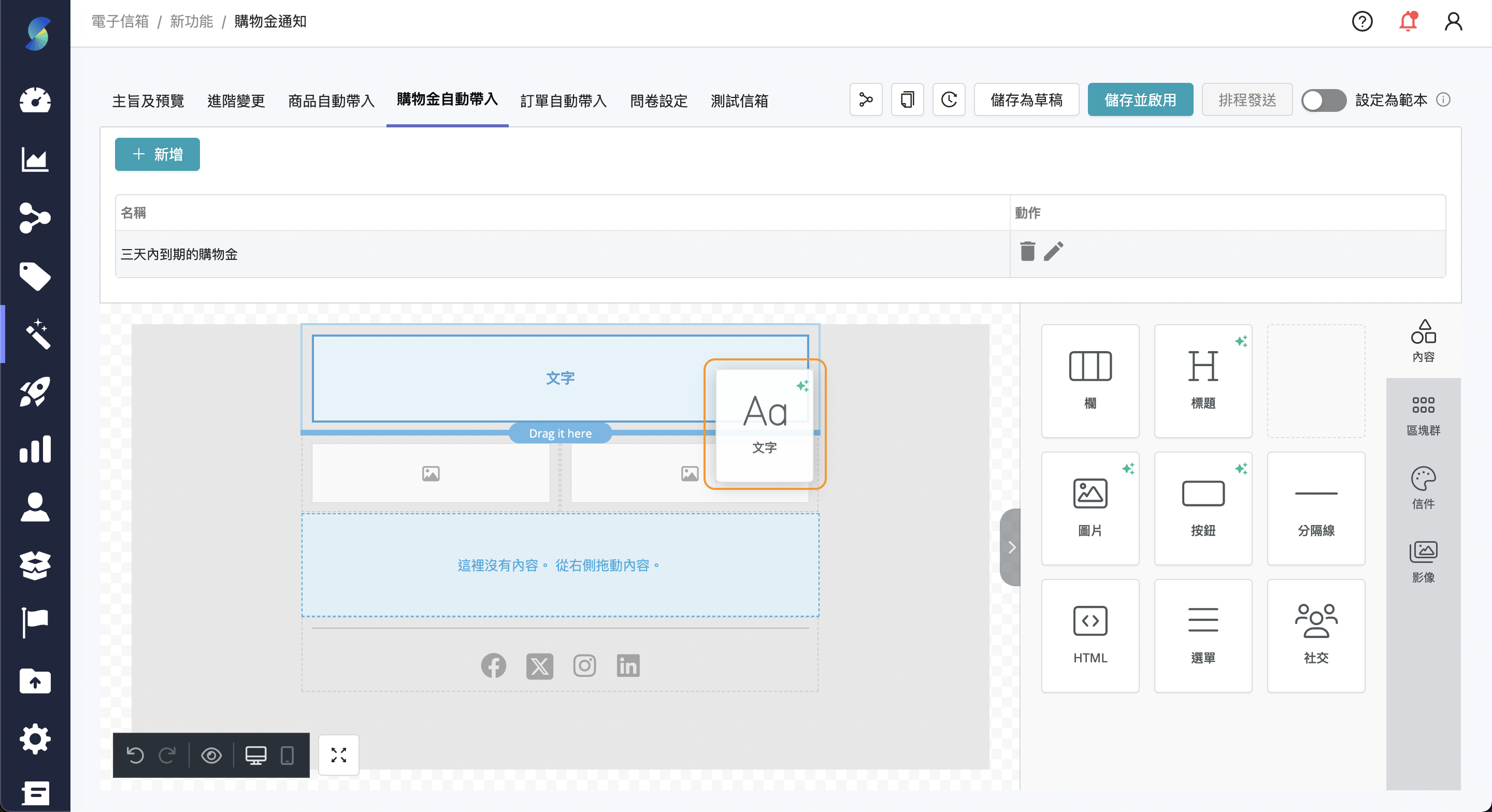Click the undo arrow in editor toolbar

pos(135,755)
